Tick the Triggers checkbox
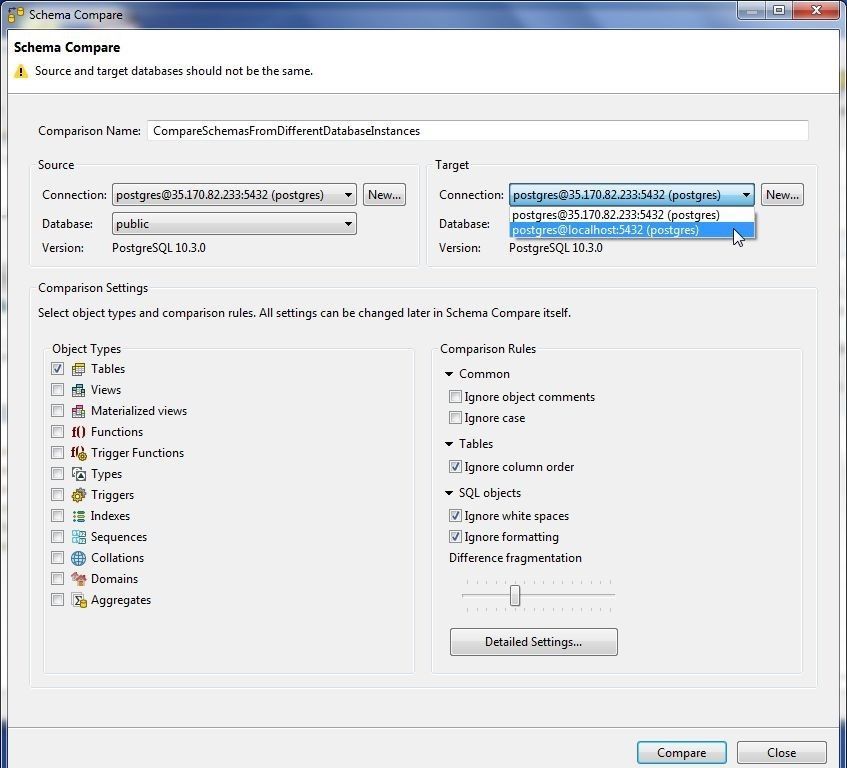 pos(57,495)
